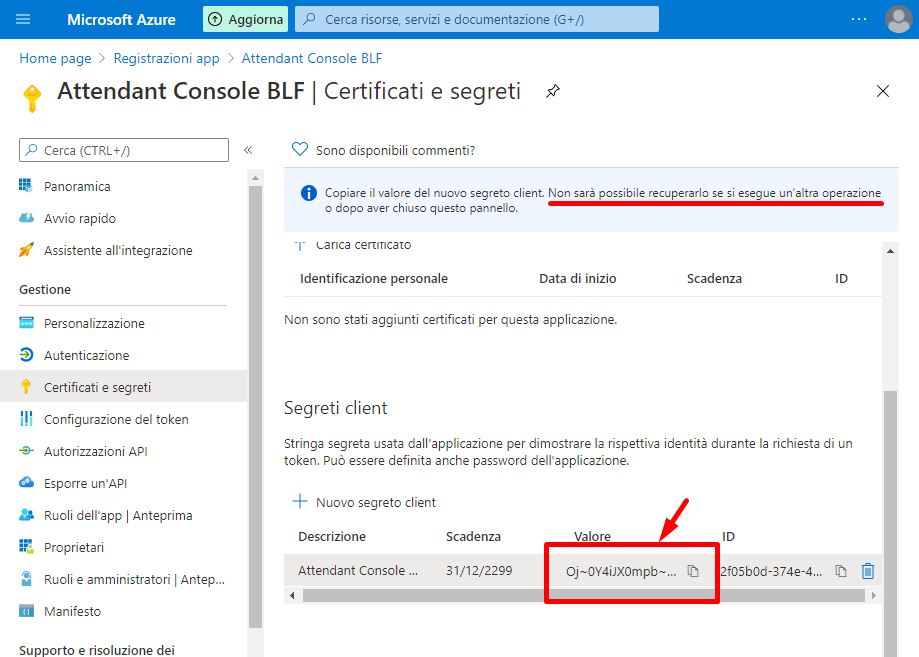This screenshot has height=657, width=919.
Task: Open Registrazioni app breadcrumb
Action: click(166, 58)
